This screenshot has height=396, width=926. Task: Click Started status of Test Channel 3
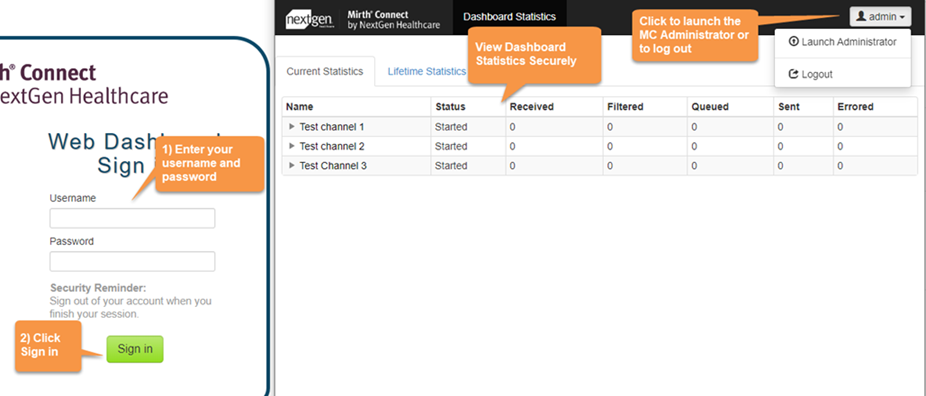tap(451, 166)
